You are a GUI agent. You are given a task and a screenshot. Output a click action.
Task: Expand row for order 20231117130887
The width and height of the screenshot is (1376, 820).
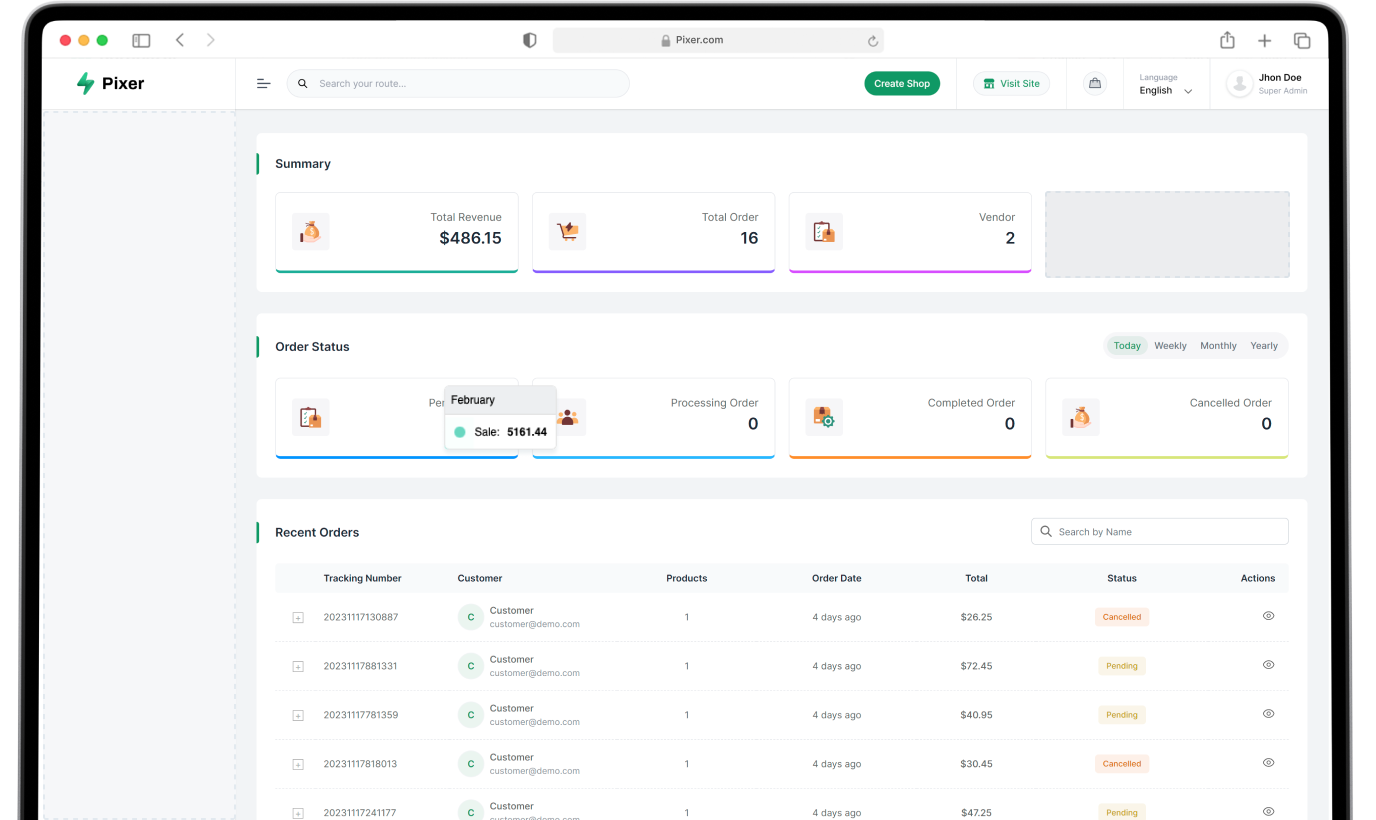[x=298, y=618]
